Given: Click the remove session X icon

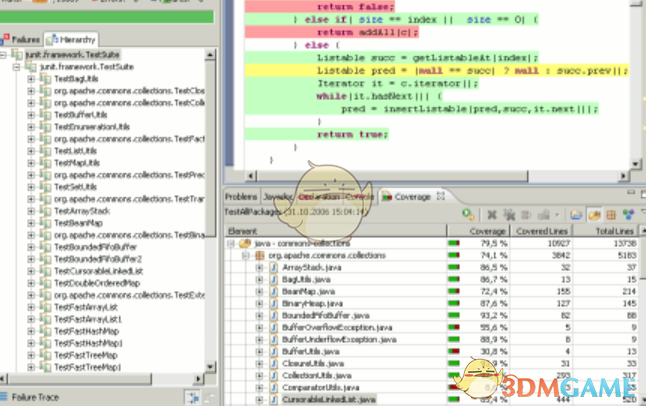Looking at the screenshot, I should 493,214.
